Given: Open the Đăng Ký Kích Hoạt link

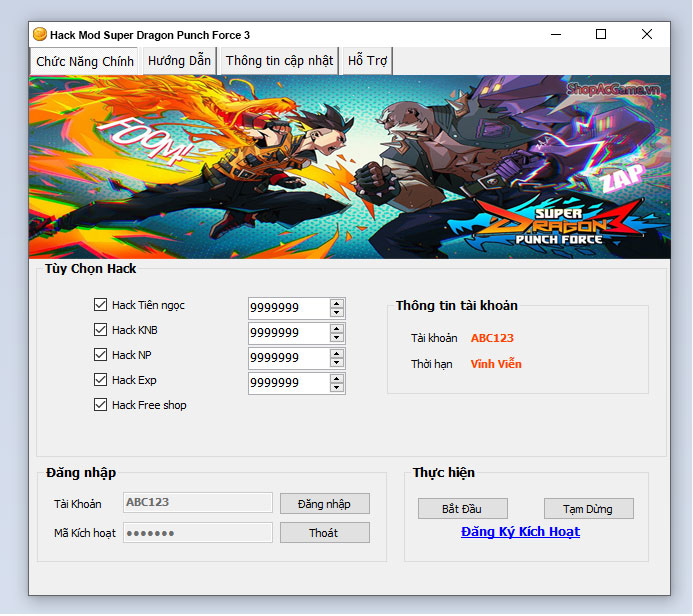Looking at the screenshot, I should pos(520,532).
